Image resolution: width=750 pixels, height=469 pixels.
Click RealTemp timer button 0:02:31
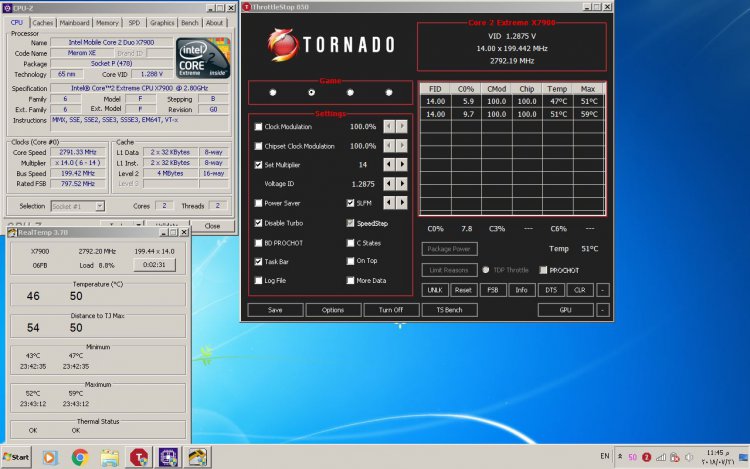(154, 265)
